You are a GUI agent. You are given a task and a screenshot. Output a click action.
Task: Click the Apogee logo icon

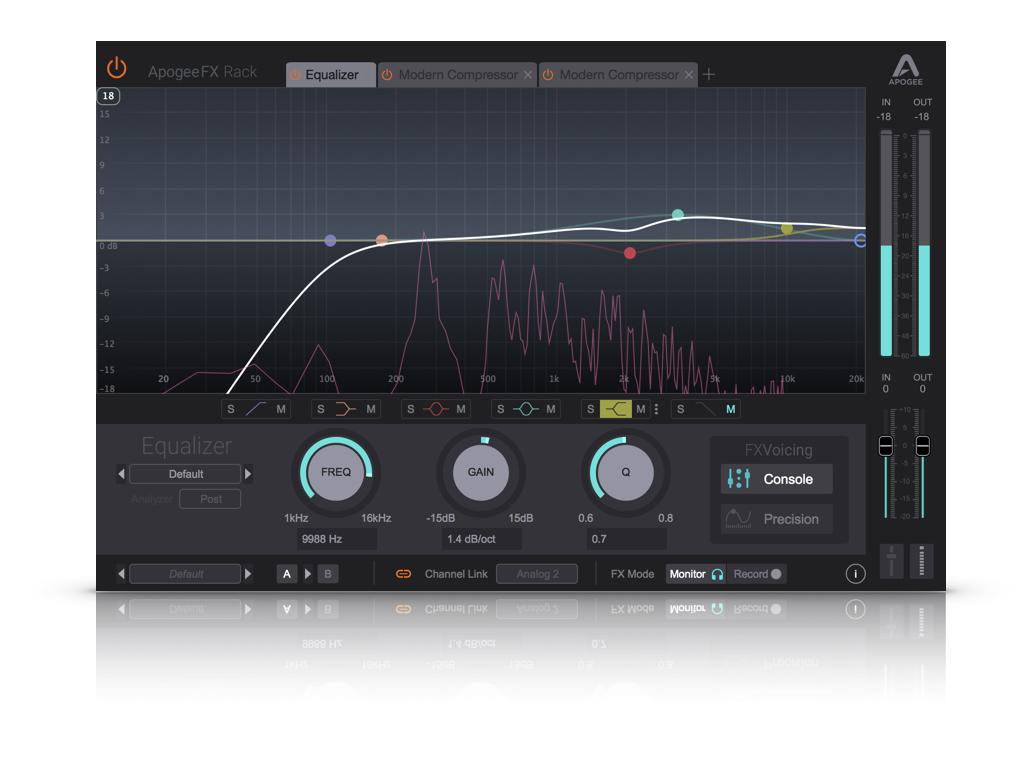[x=905, y=70]
